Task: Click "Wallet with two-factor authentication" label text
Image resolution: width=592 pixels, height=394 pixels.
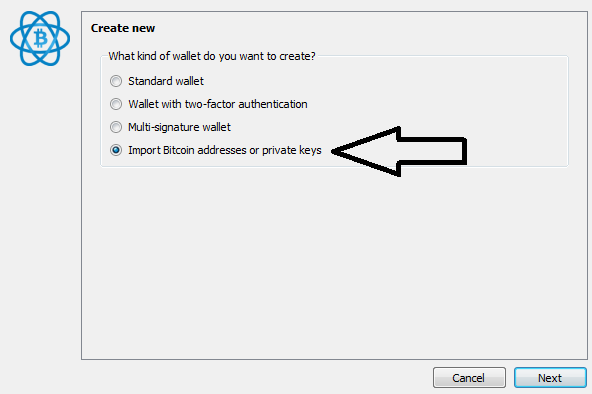Action: [x=218, y=104]
